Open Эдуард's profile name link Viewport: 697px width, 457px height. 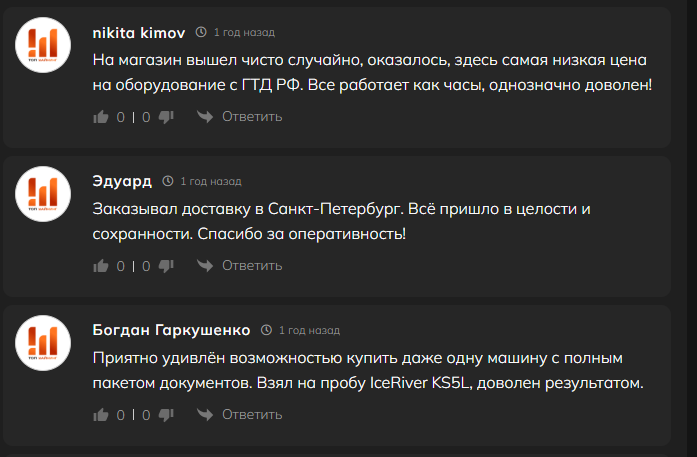[x=122, y=181]
